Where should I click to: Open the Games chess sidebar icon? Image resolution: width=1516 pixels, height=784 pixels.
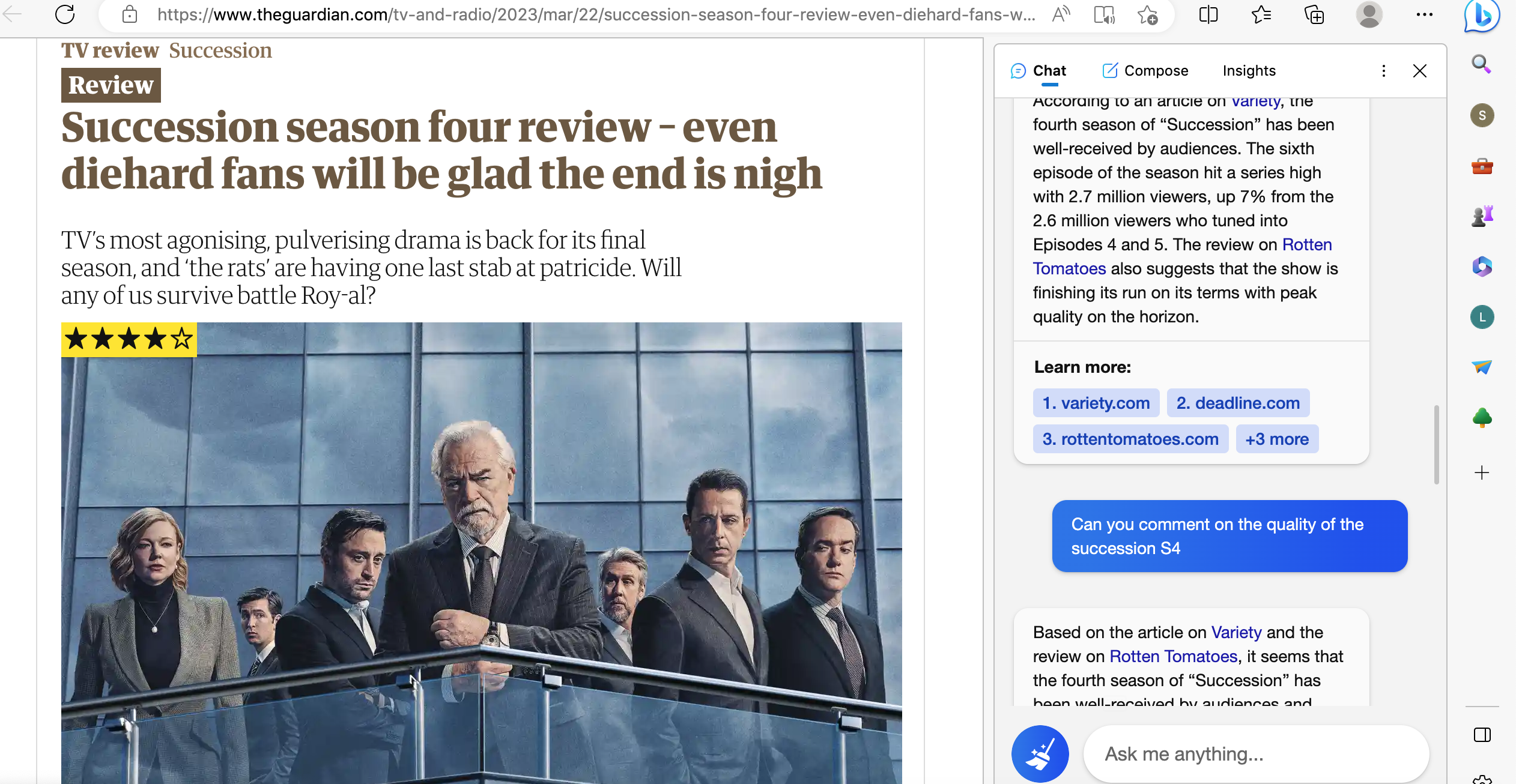(x=1482, y=216)
